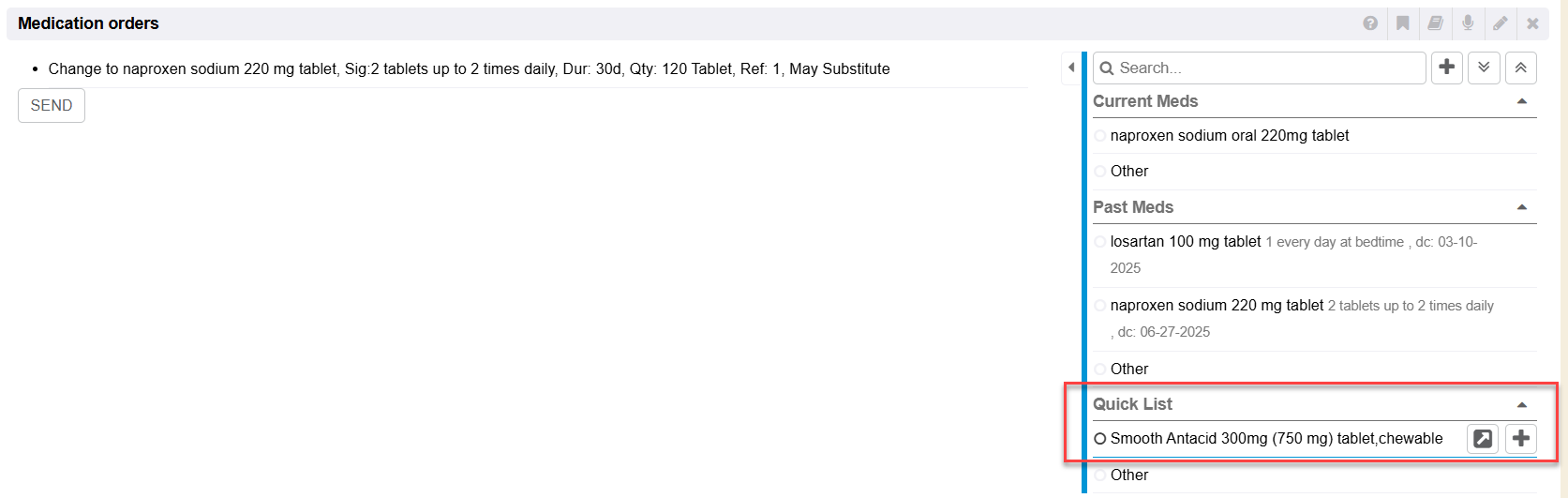The height and width of the screenshot is (498, 1568).
Task: Collapse all sections with double-up chevron
Action: coord(1521,68)
